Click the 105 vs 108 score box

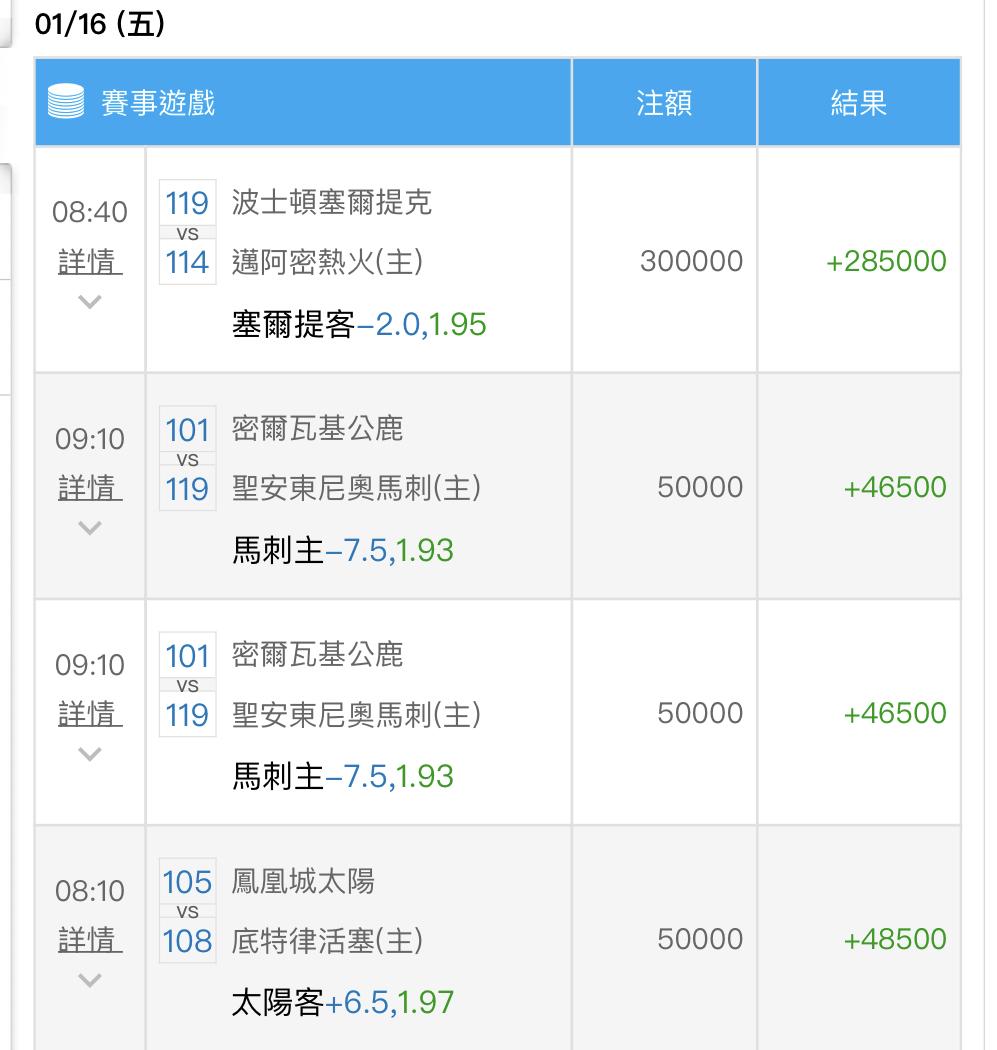(x=187, y=911)
